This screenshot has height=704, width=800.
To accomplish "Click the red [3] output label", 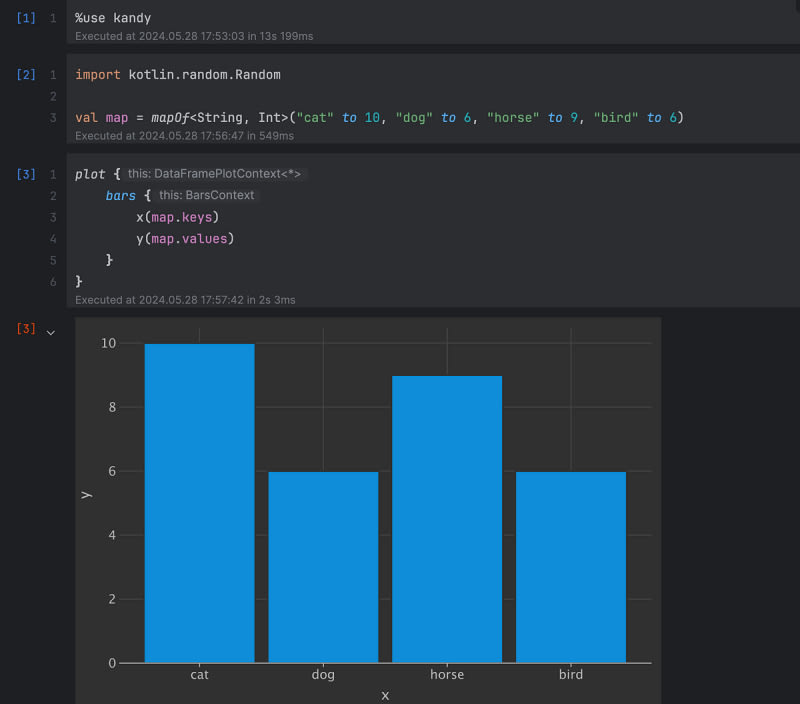I will click(x=26, y=329).
